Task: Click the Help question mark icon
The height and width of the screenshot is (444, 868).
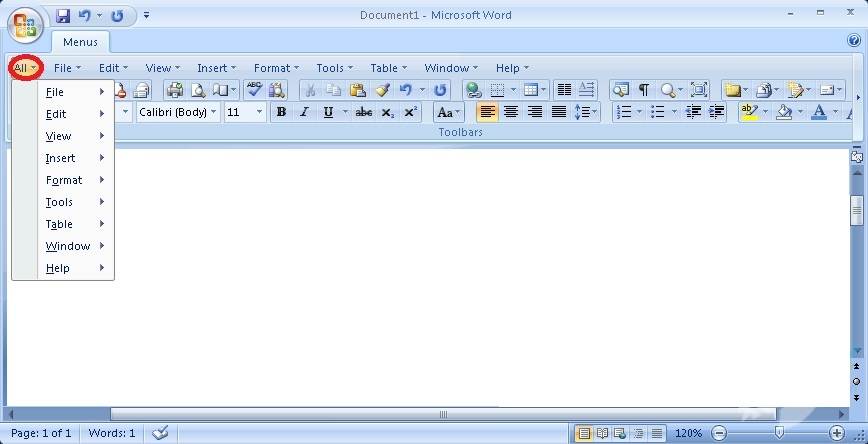Action: (854, 40)
